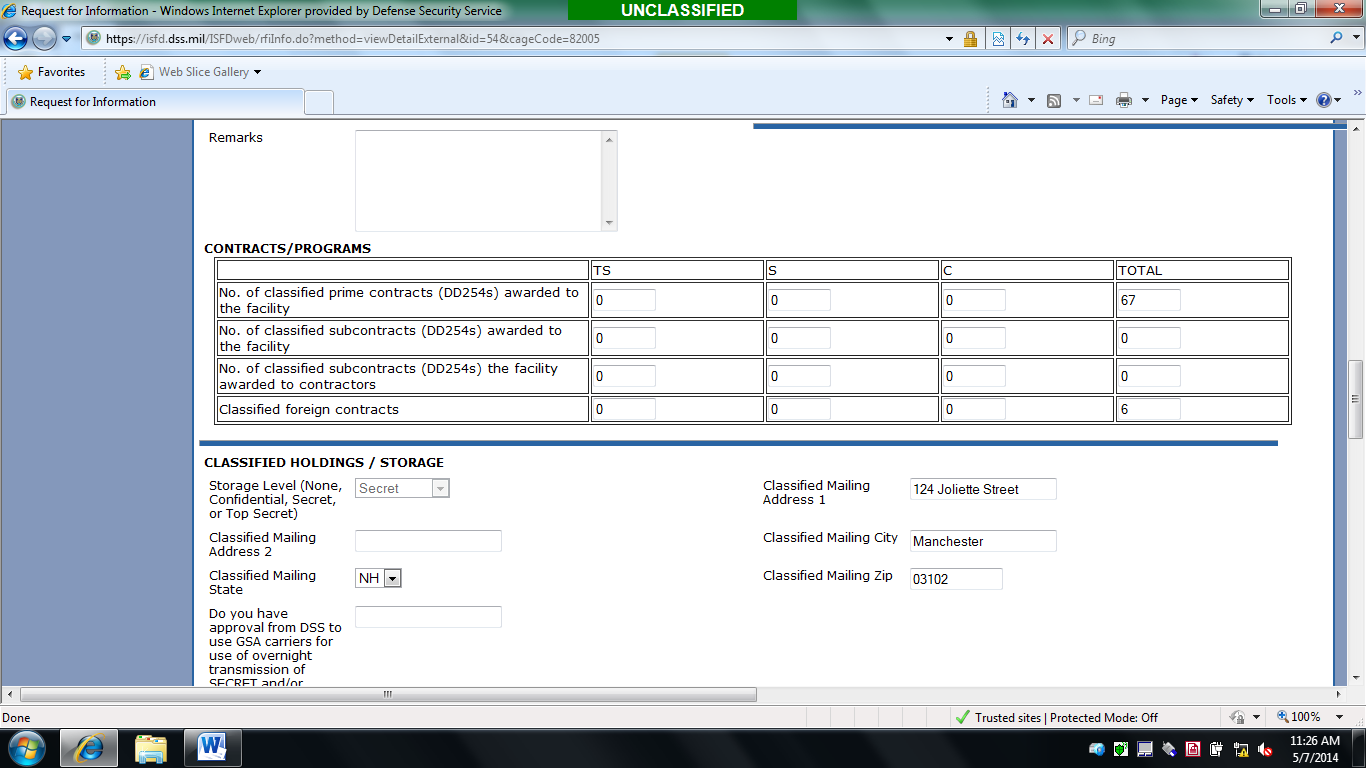Click the 100% zoom level button

(1299, 717)
